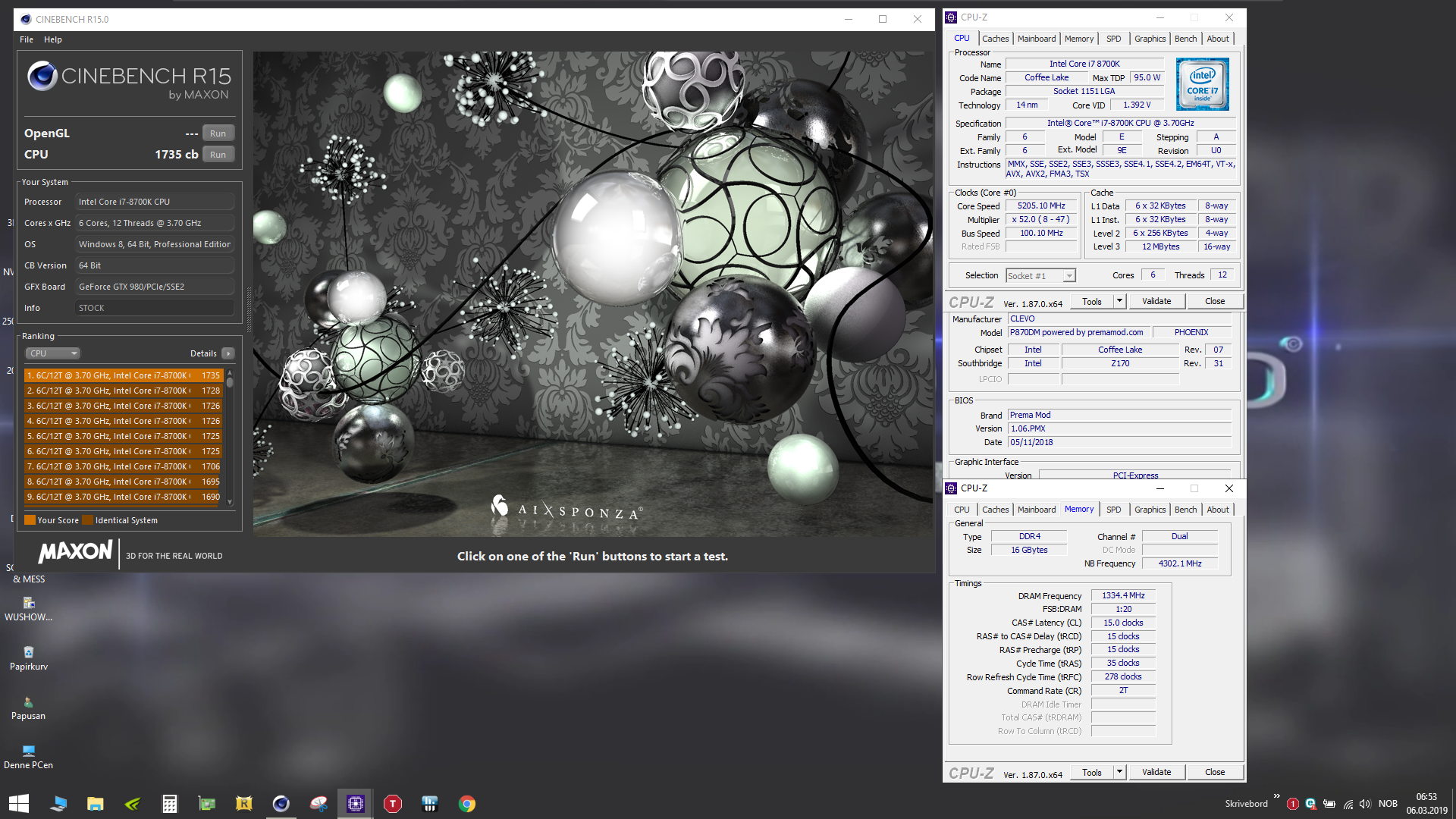This screenshot has height=819, width=1456.
Task: Open Memory tab in upper CPU-Z
Action: 1079,39
